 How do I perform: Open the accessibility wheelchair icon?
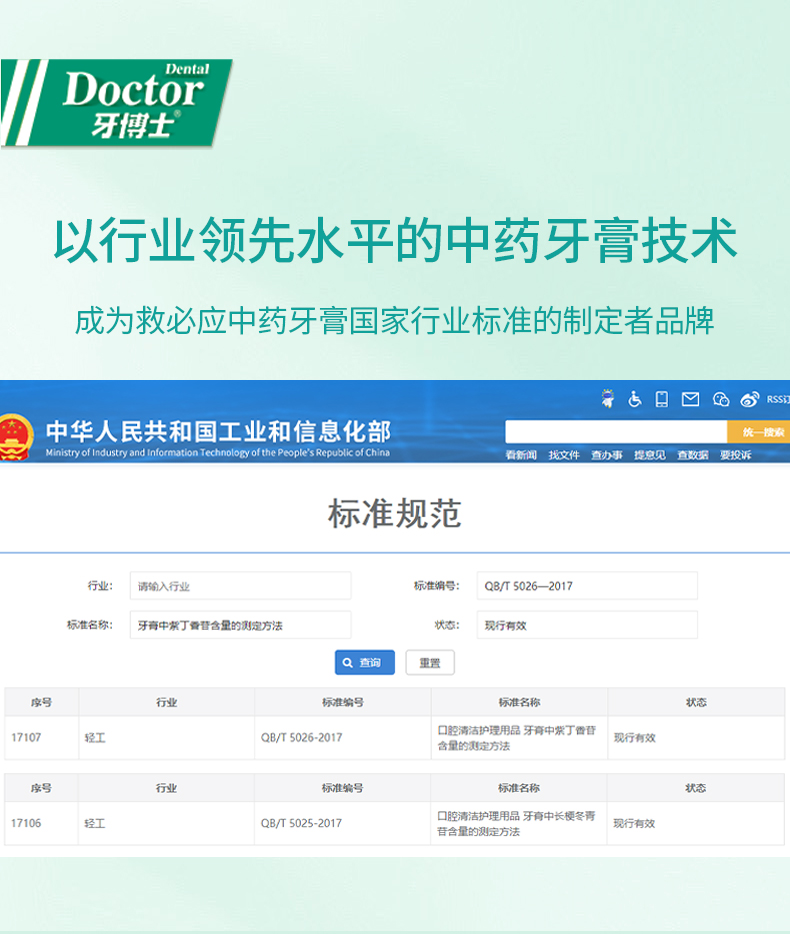(634, 400)
